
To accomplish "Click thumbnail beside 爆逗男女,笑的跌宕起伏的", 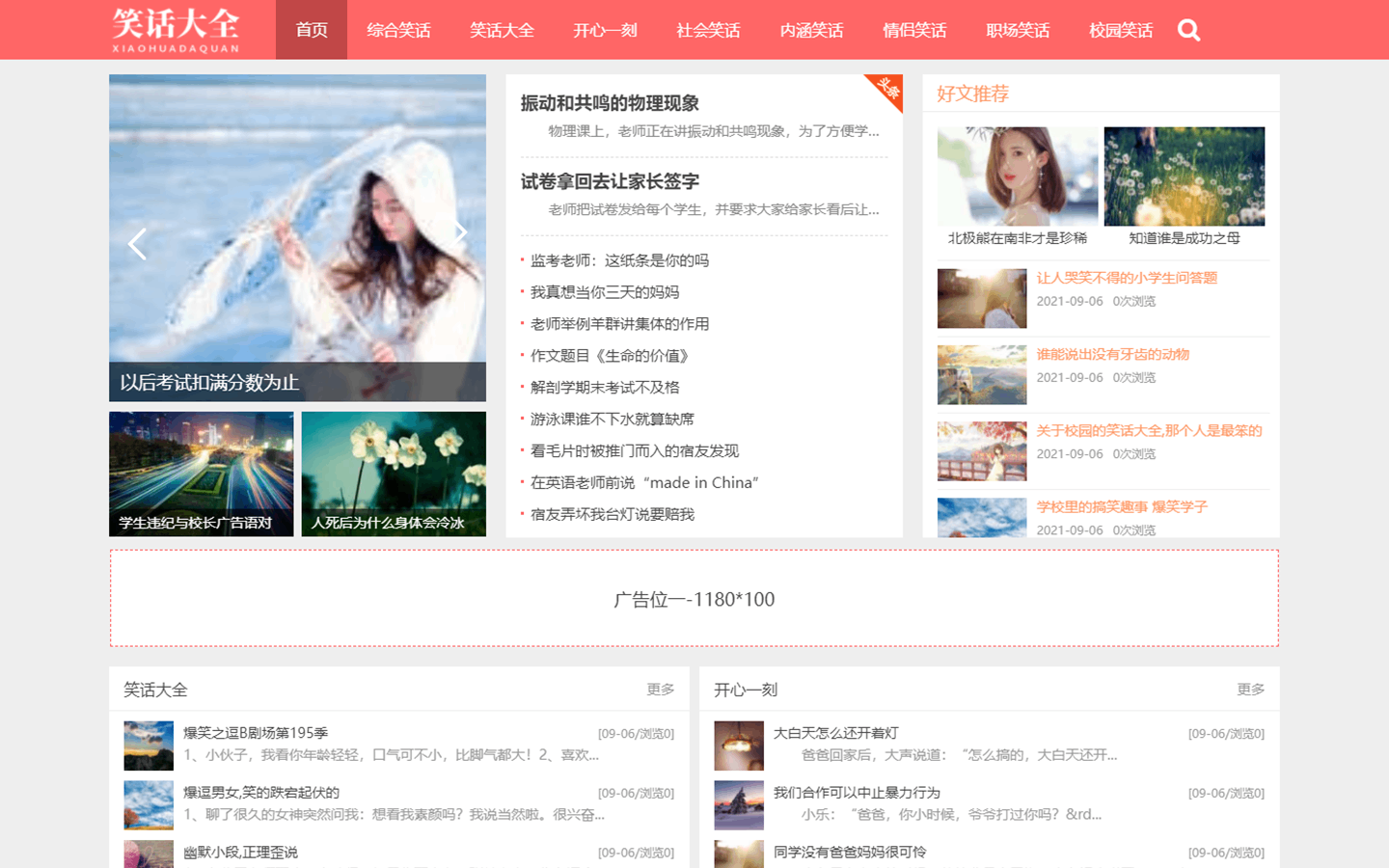I will (149, 805).
